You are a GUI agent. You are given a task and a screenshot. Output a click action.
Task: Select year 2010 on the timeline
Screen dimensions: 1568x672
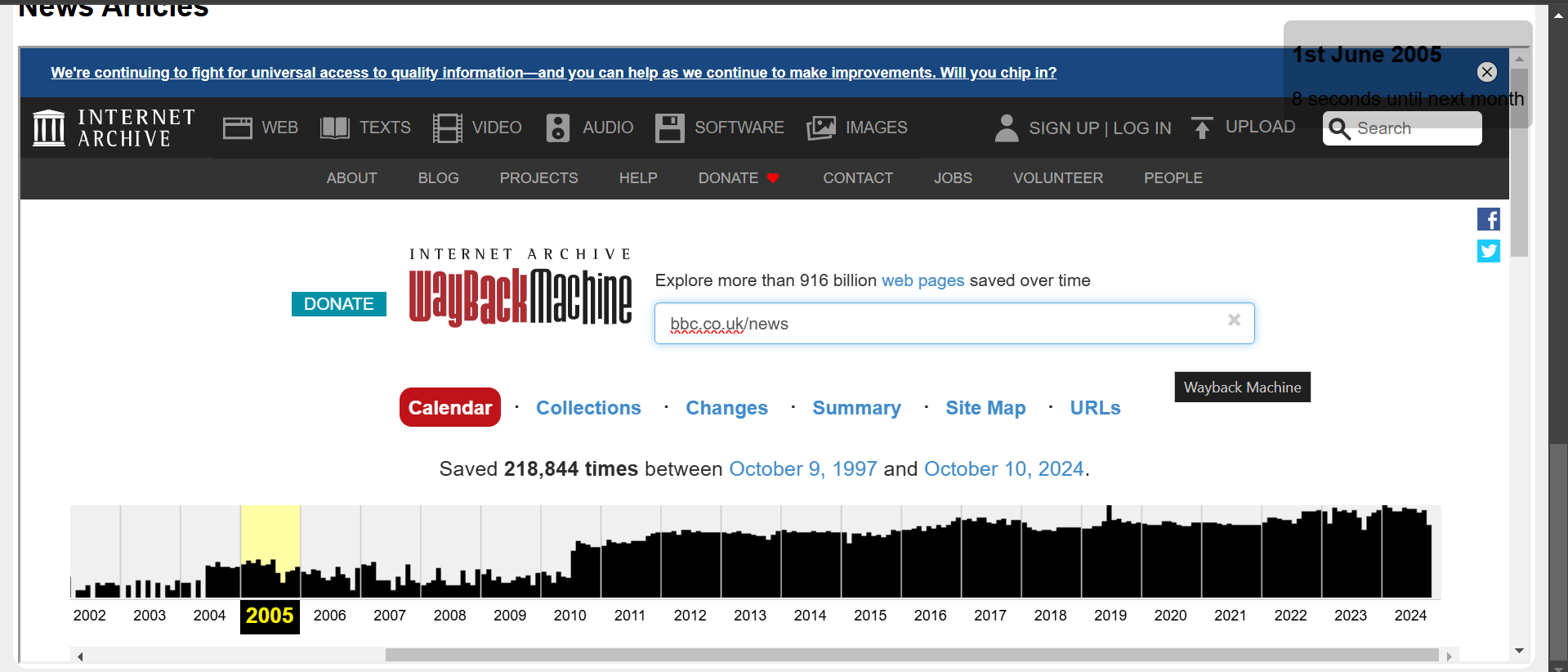tap(570, 616)
